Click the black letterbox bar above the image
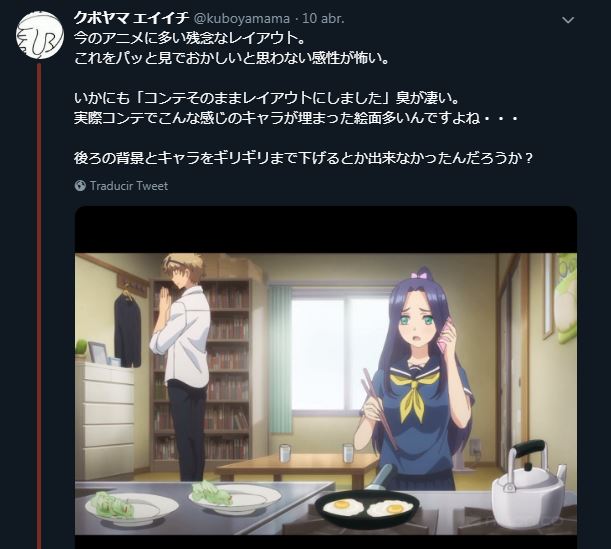The width and height of the screenshot is (611, 549). [326, 230]
